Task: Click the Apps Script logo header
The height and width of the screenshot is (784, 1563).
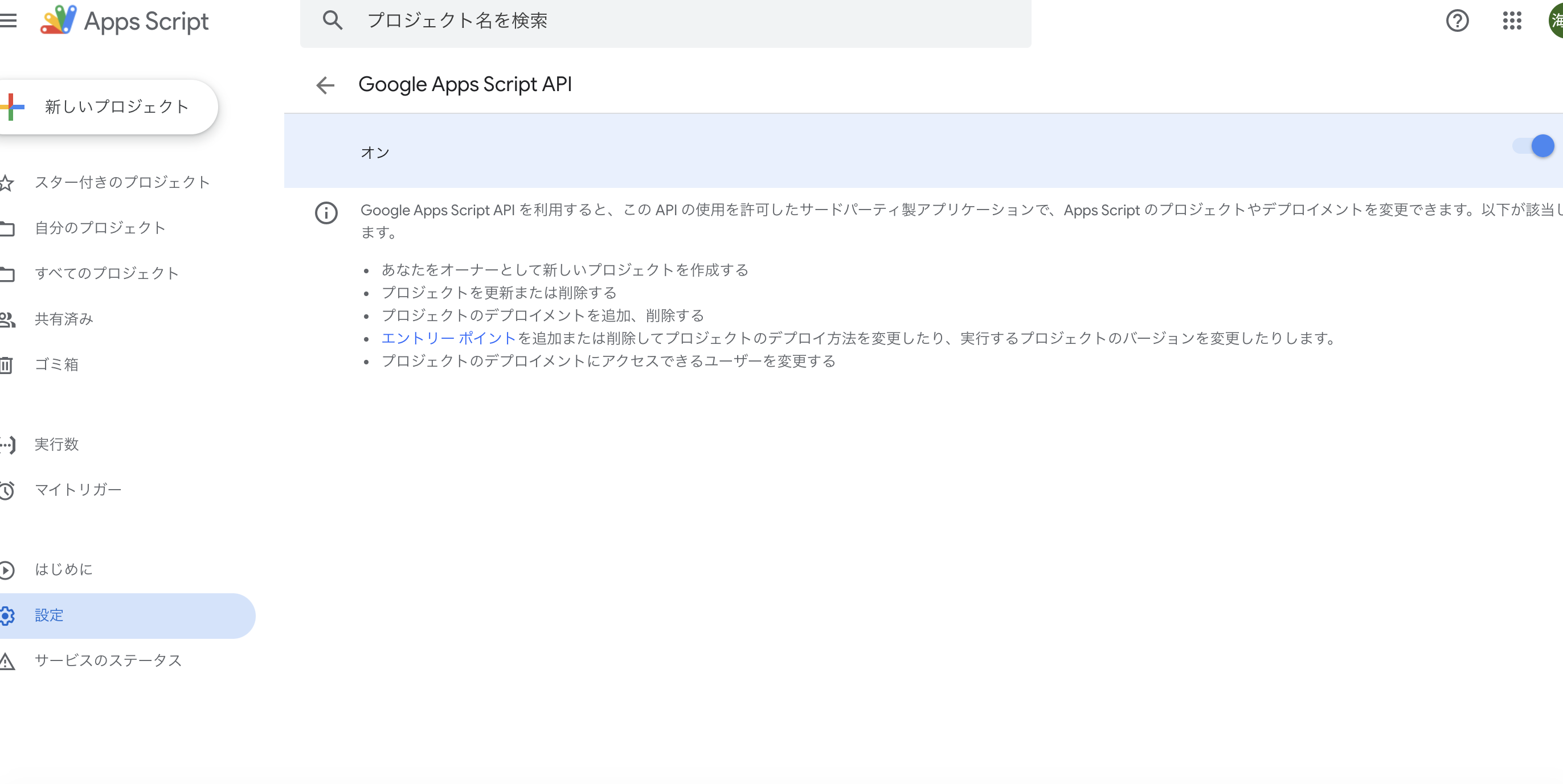Action: click(124, 20)
